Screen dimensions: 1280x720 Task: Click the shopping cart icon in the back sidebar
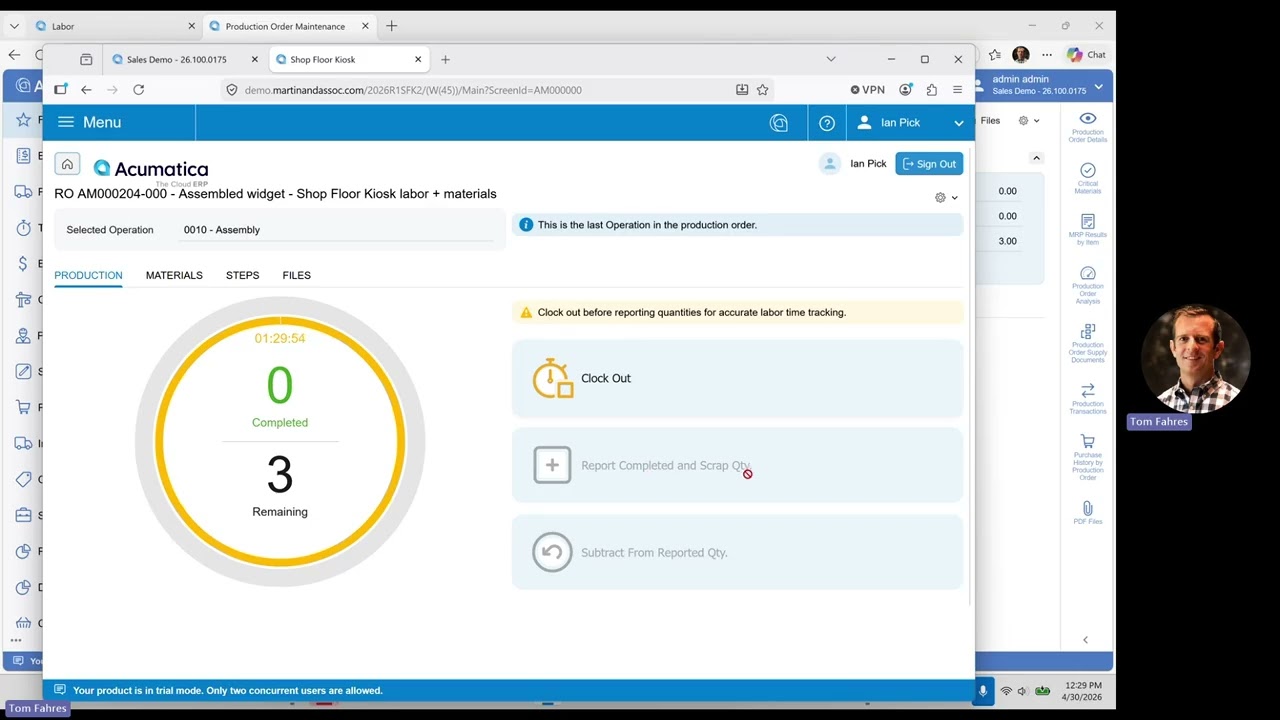[23, 408]
